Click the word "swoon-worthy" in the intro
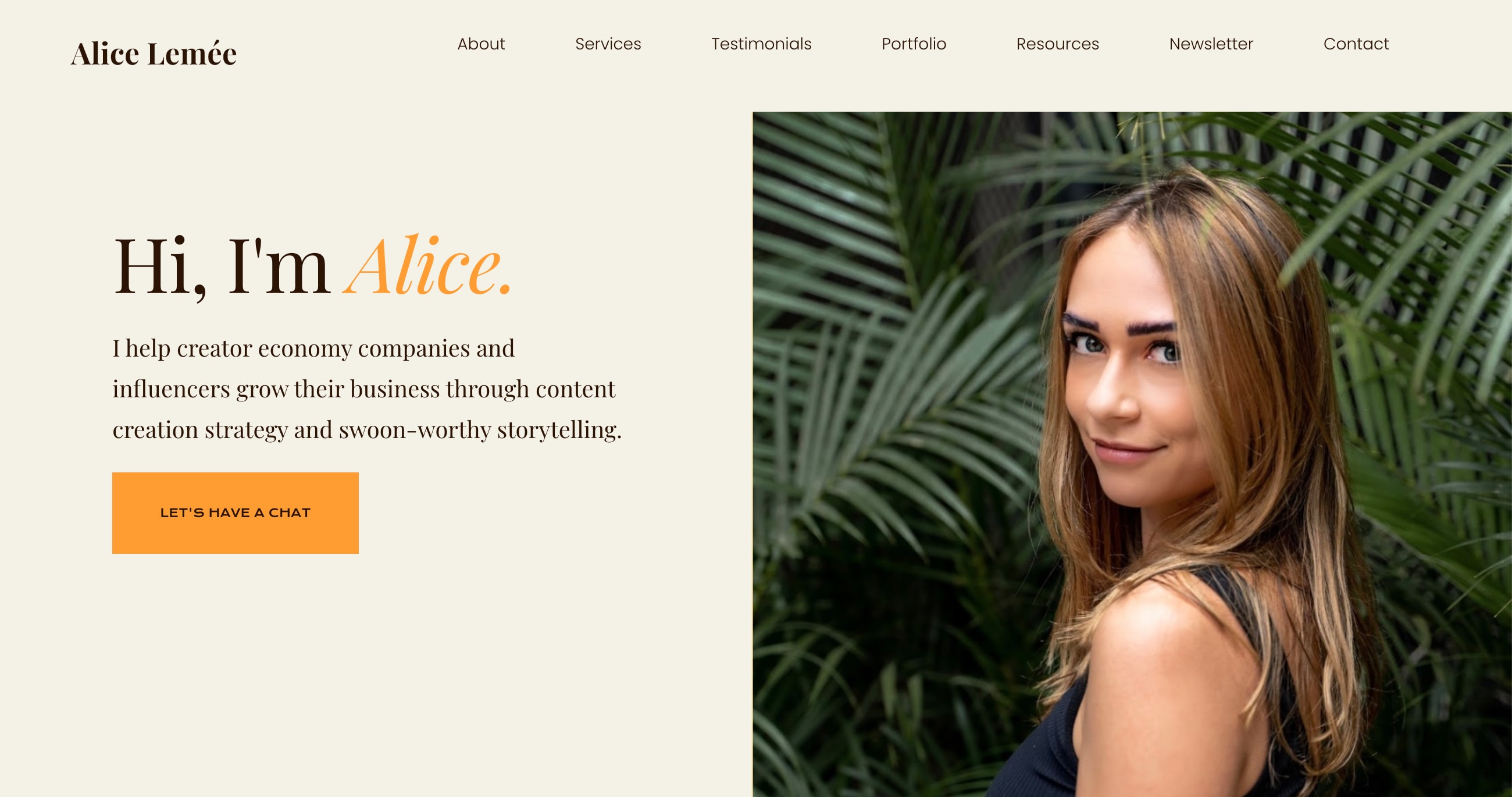 coord(415,429)
